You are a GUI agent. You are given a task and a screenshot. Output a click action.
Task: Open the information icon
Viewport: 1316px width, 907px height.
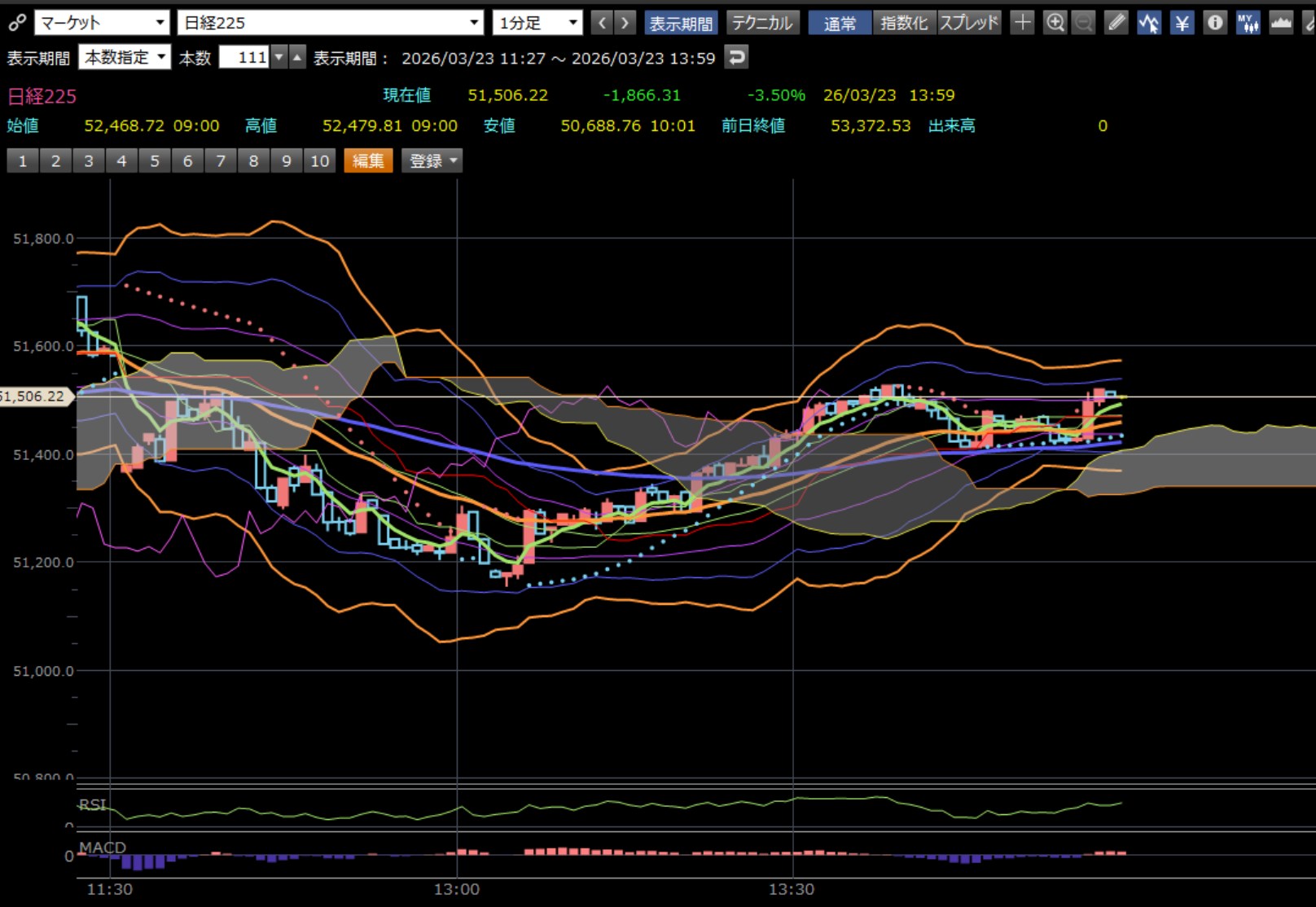coord(1214,23)
